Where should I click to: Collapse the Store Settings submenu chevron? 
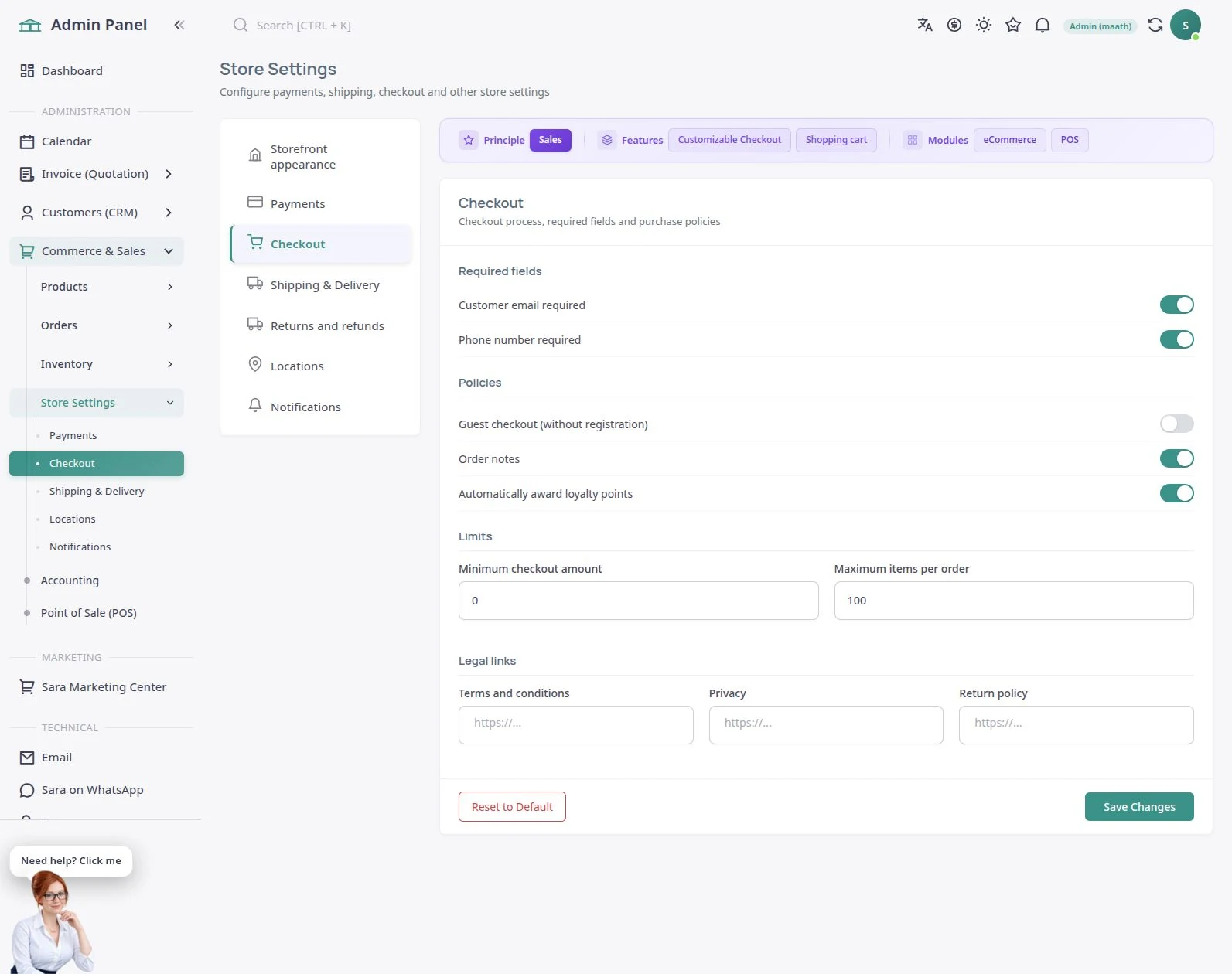170,403
